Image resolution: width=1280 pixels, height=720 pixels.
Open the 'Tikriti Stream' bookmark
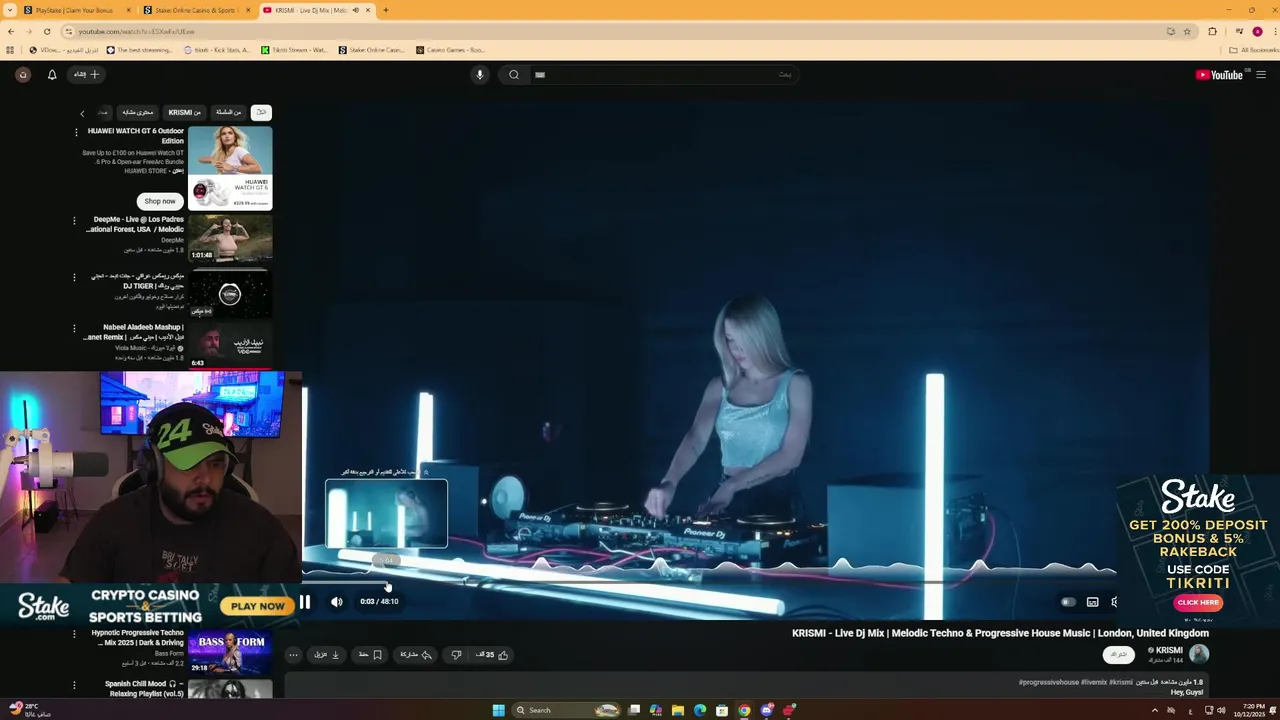294,50
